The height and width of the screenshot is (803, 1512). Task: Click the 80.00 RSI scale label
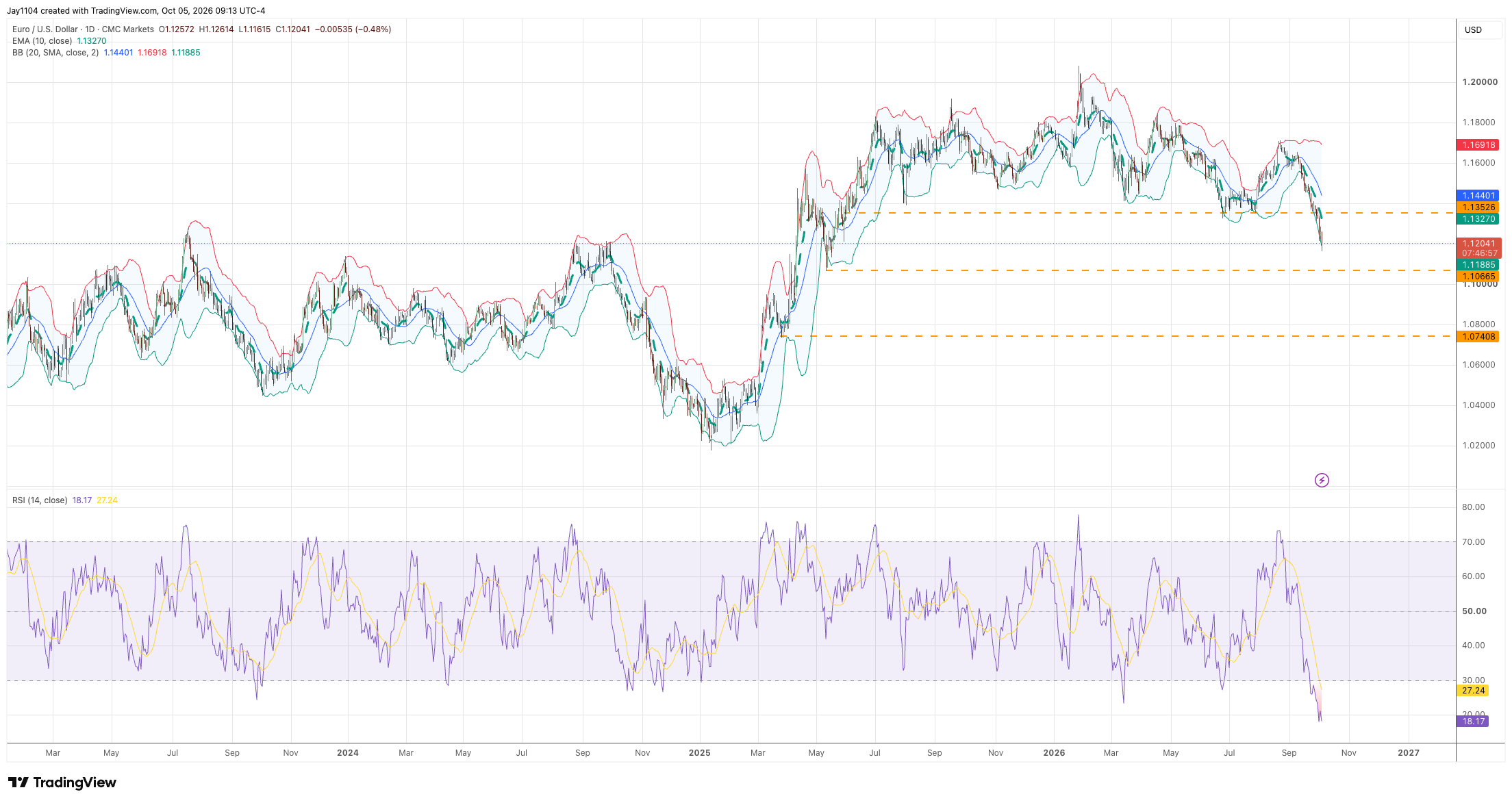coord(1474,507)
